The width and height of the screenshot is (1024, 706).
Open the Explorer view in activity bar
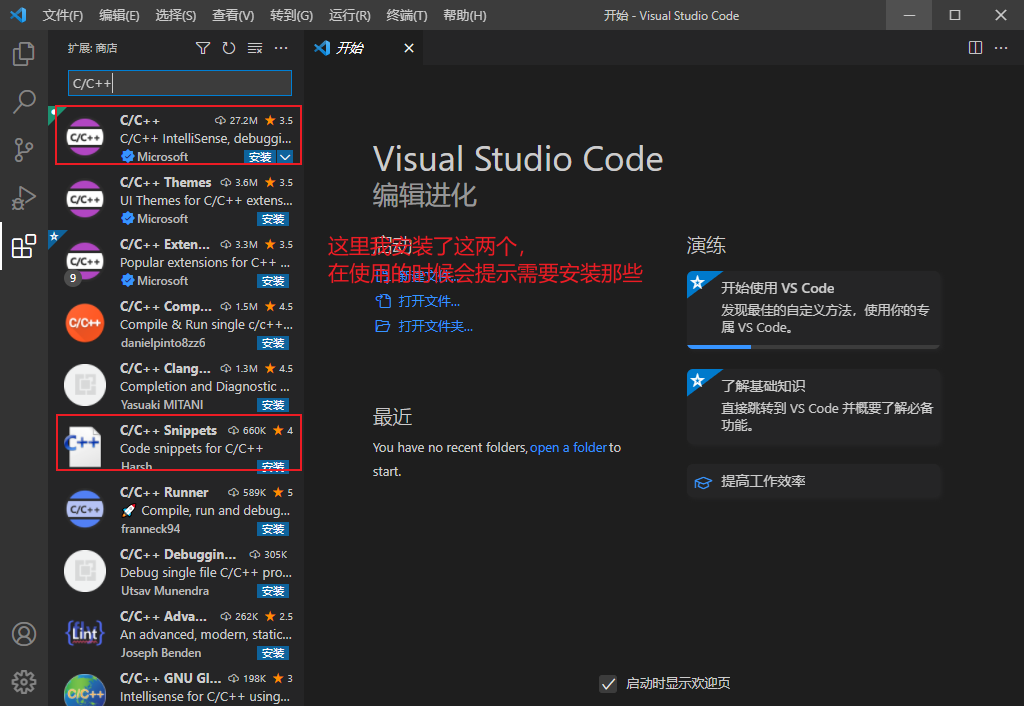[24, 54]
